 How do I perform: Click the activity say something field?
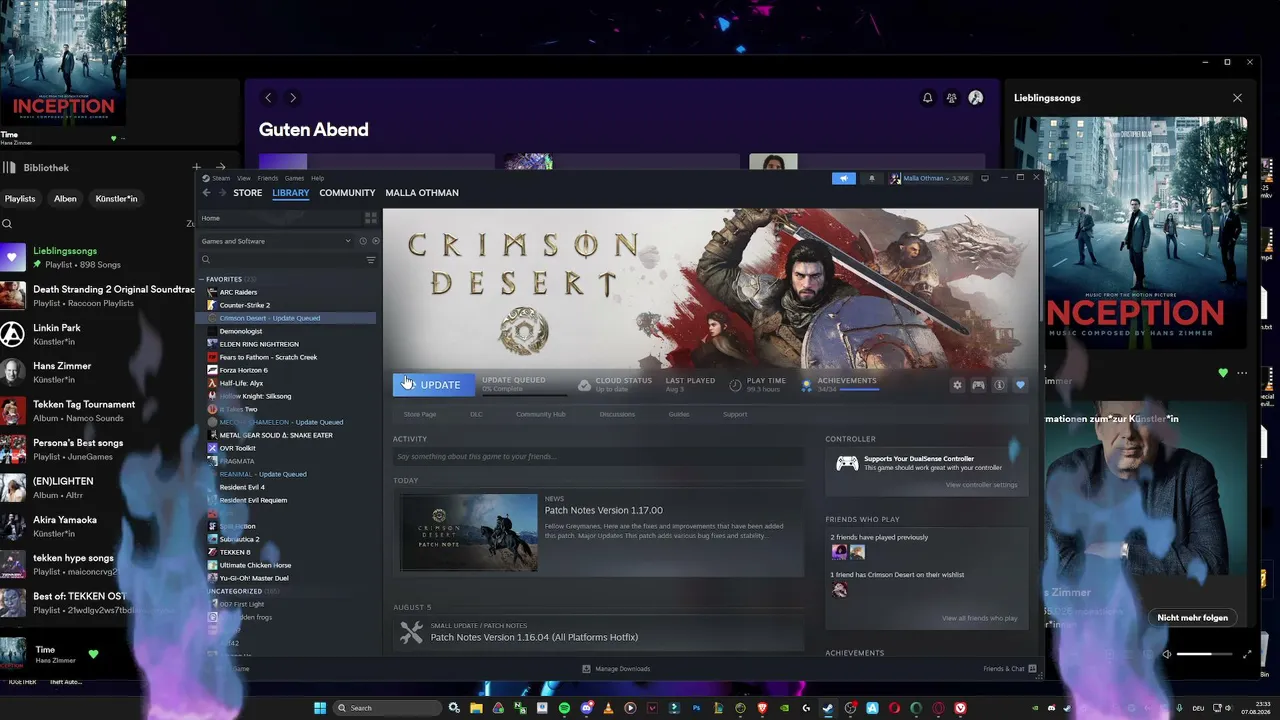point(598,457)
